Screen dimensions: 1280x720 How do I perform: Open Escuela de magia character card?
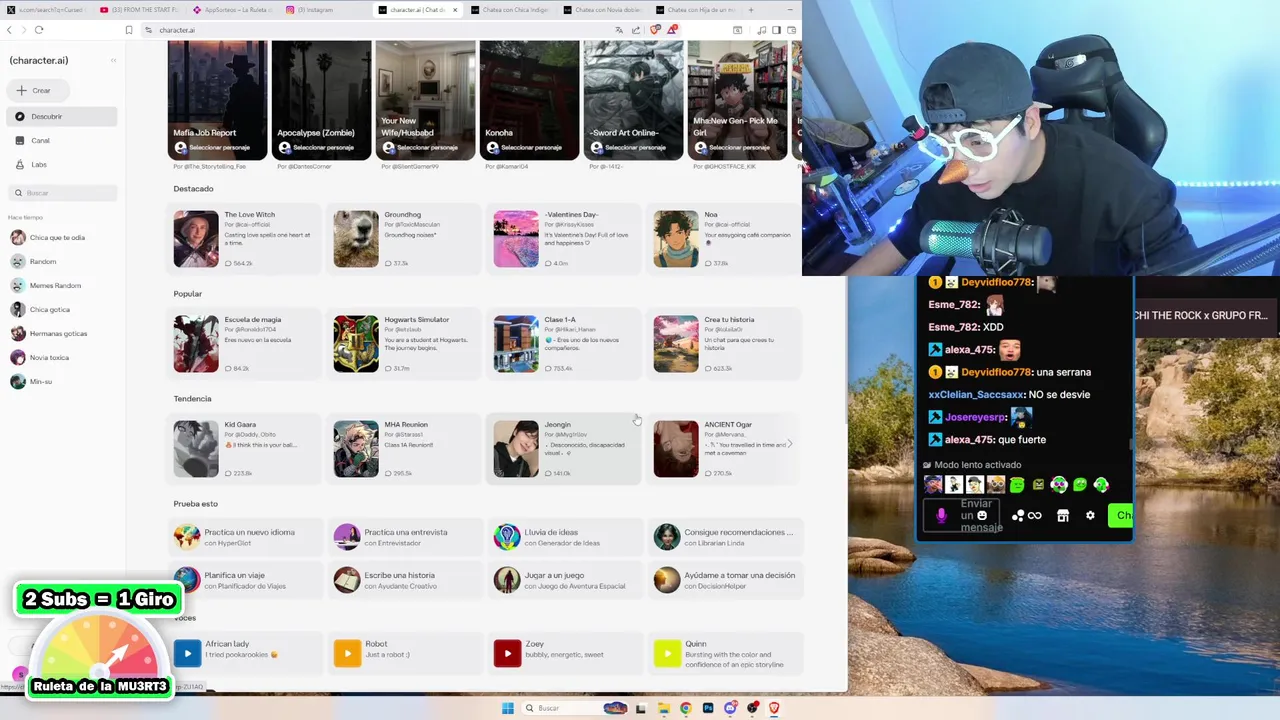pyautogui.click(x=245, y=343)
